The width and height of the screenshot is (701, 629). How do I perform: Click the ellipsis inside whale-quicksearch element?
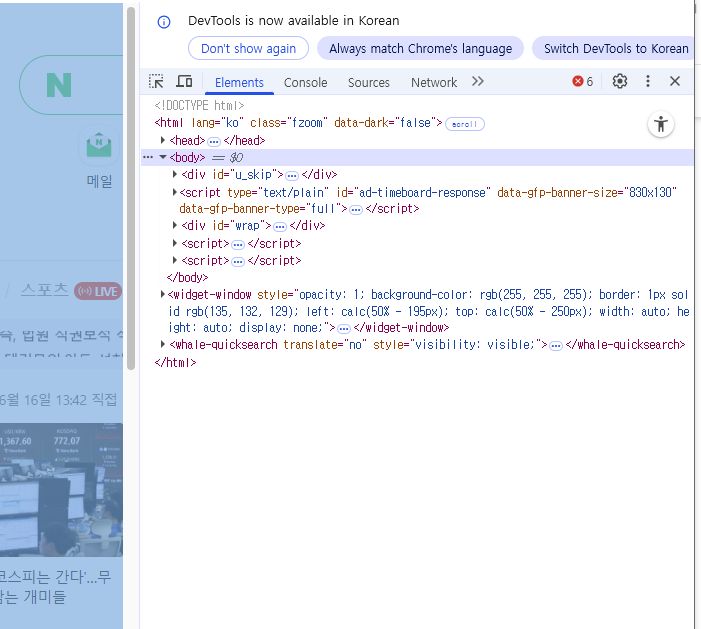[556, 346]
